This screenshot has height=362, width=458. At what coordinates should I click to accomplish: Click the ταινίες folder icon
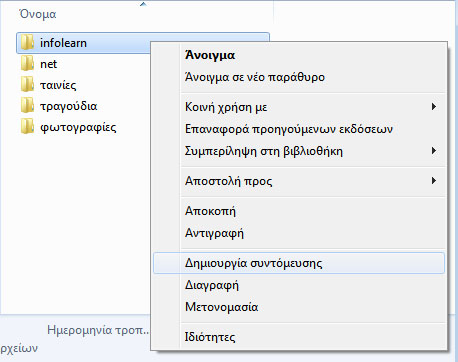27,84
